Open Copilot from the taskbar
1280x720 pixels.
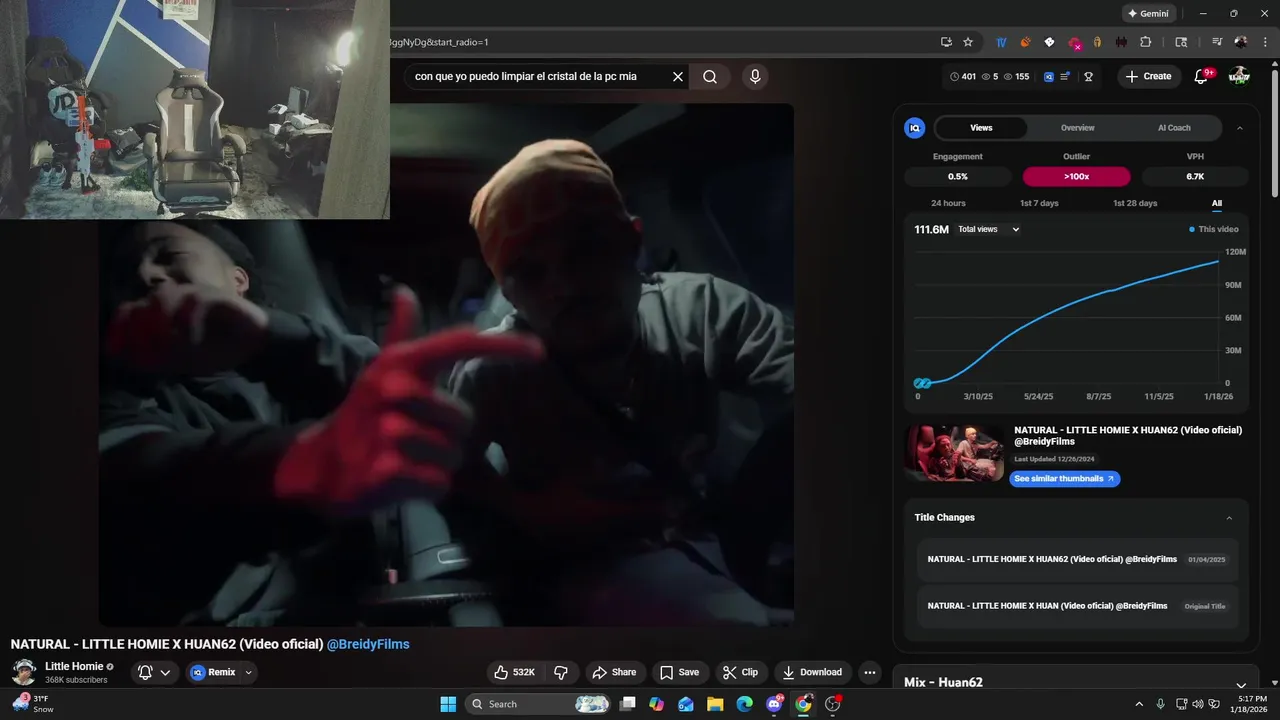pos(656,704)
